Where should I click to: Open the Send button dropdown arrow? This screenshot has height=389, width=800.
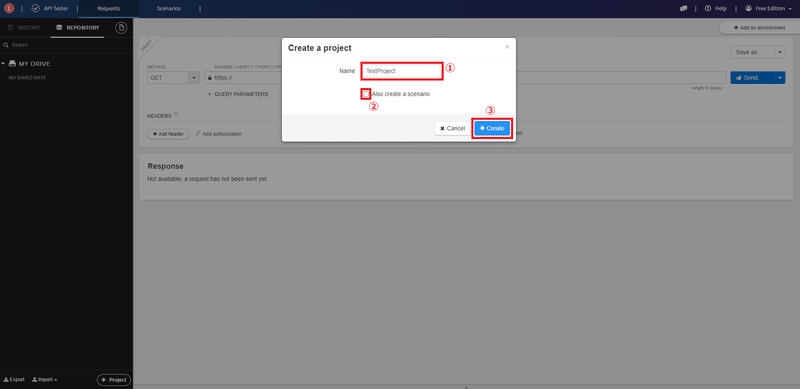780,78
